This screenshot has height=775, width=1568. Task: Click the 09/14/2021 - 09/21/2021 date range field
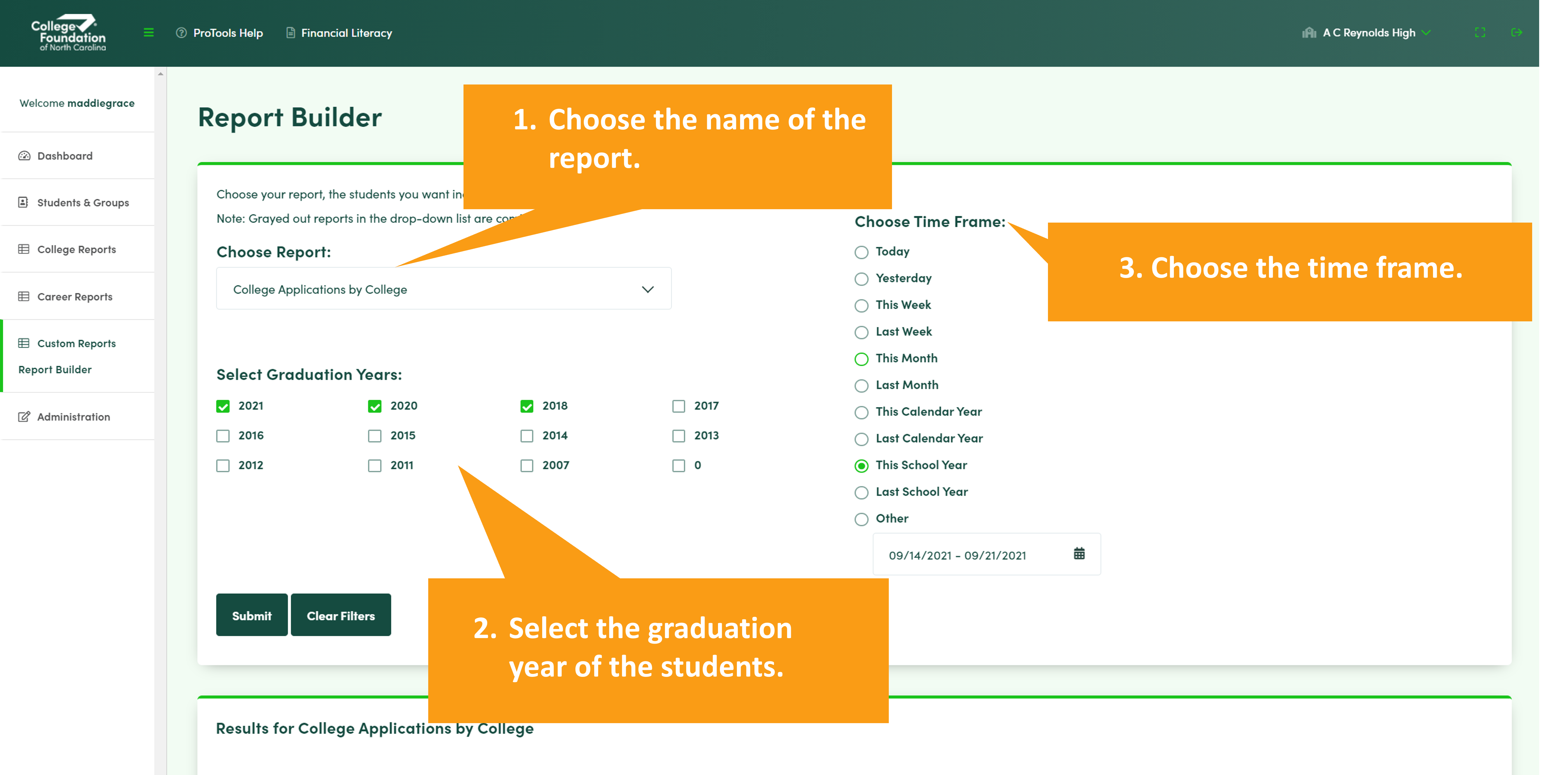(x=987, y=554)
